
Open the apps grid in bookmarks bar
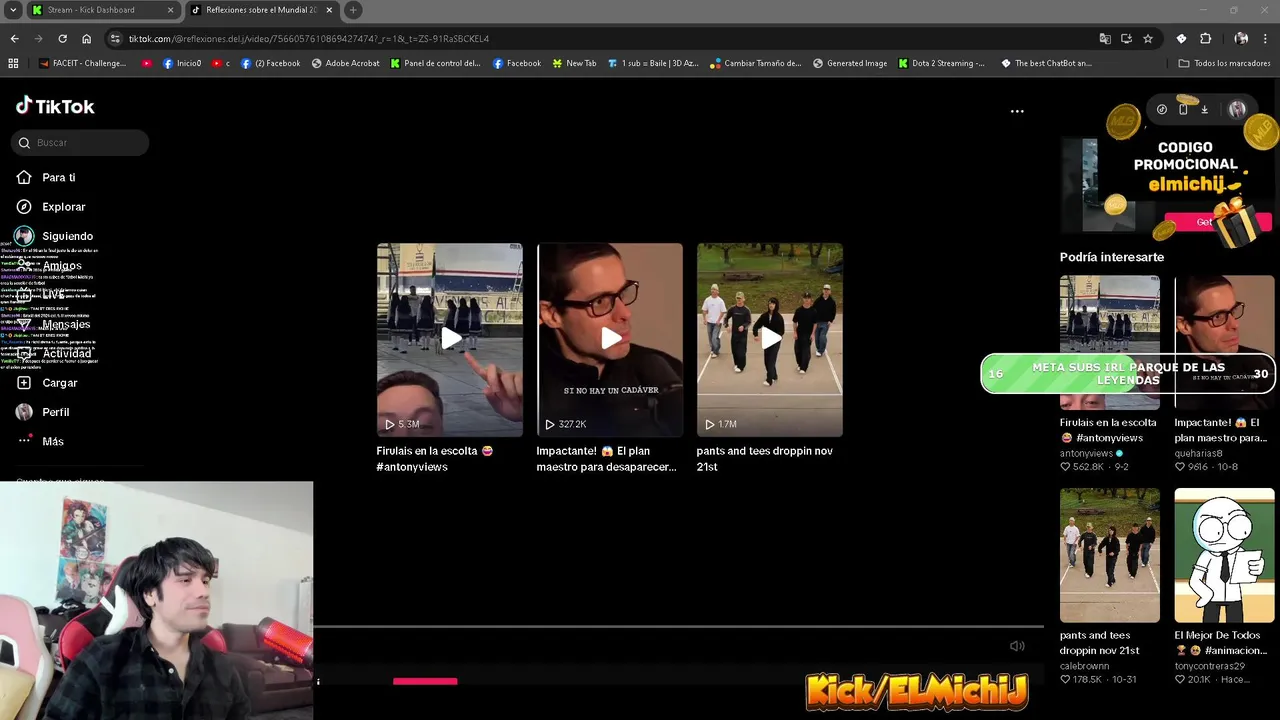(13, 63)
